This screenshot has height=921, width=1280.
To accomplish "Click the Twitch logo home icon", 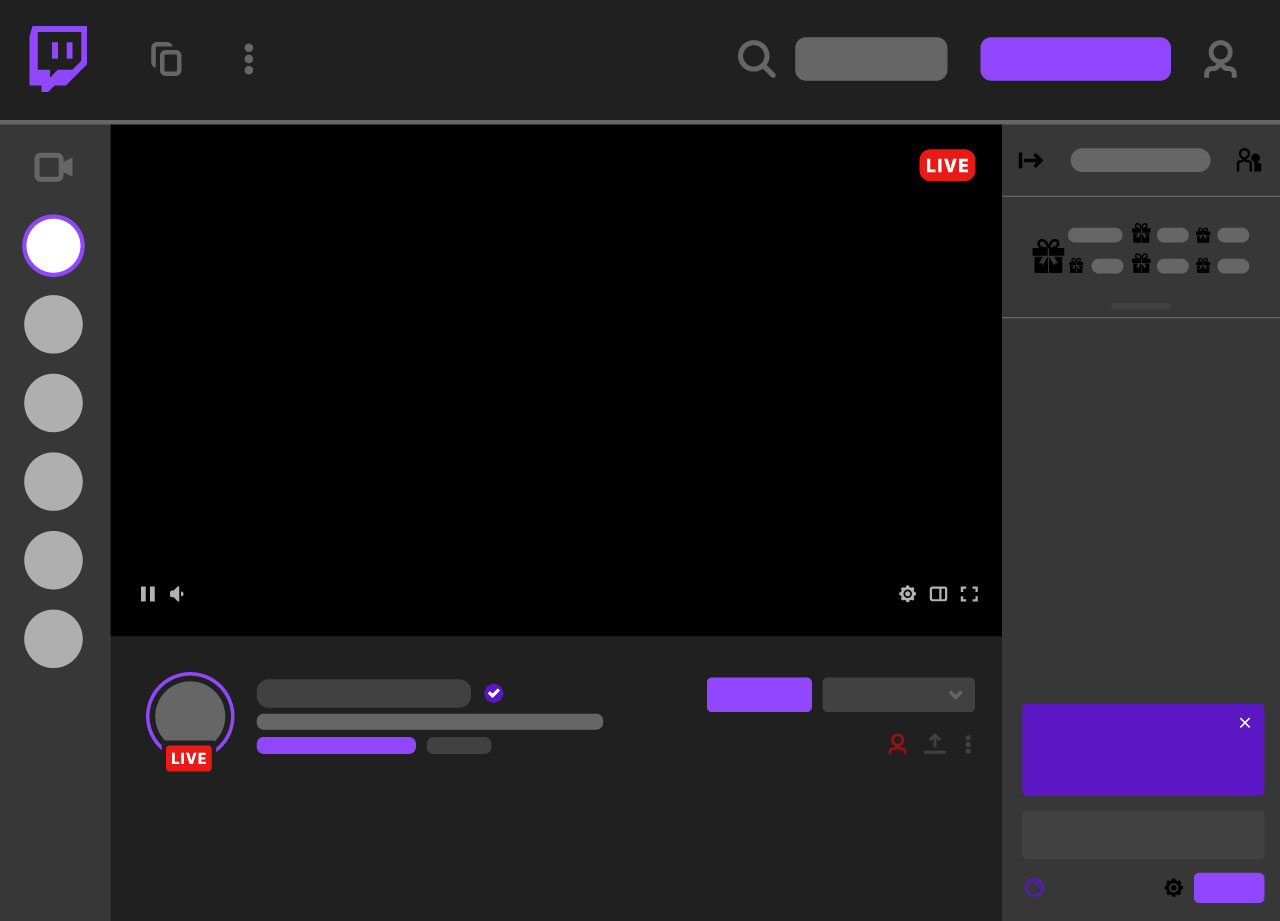I will click(58, 59).
